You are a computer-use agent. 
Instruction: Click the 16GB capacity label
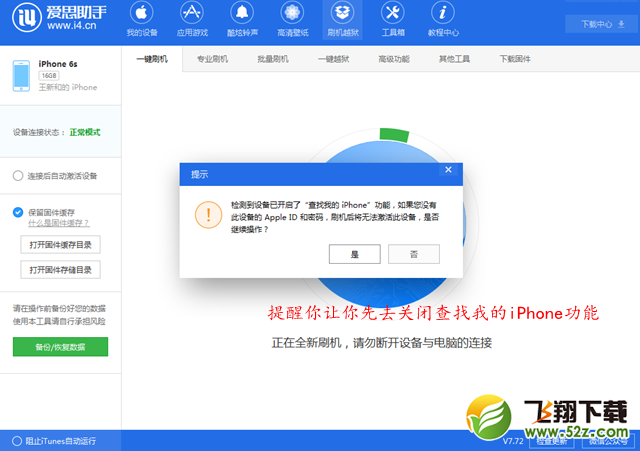point(49,76)
